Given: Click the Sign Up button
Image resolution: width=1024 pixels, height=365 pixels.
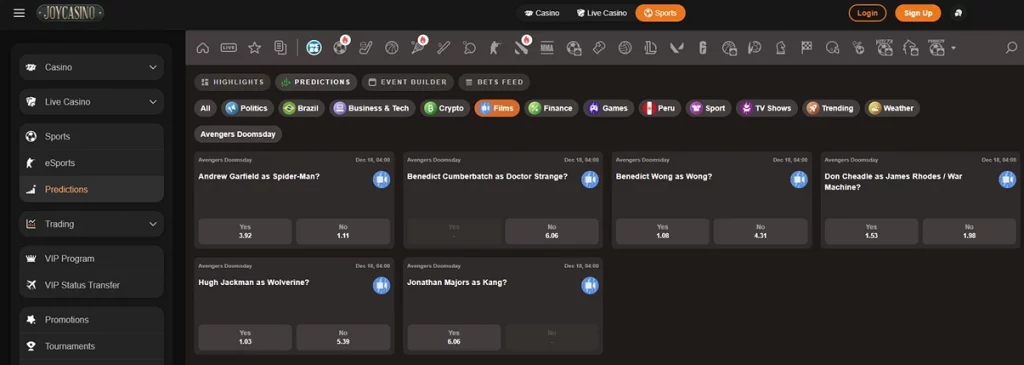Looking at the screenshot, I should [x=918, y=13].
